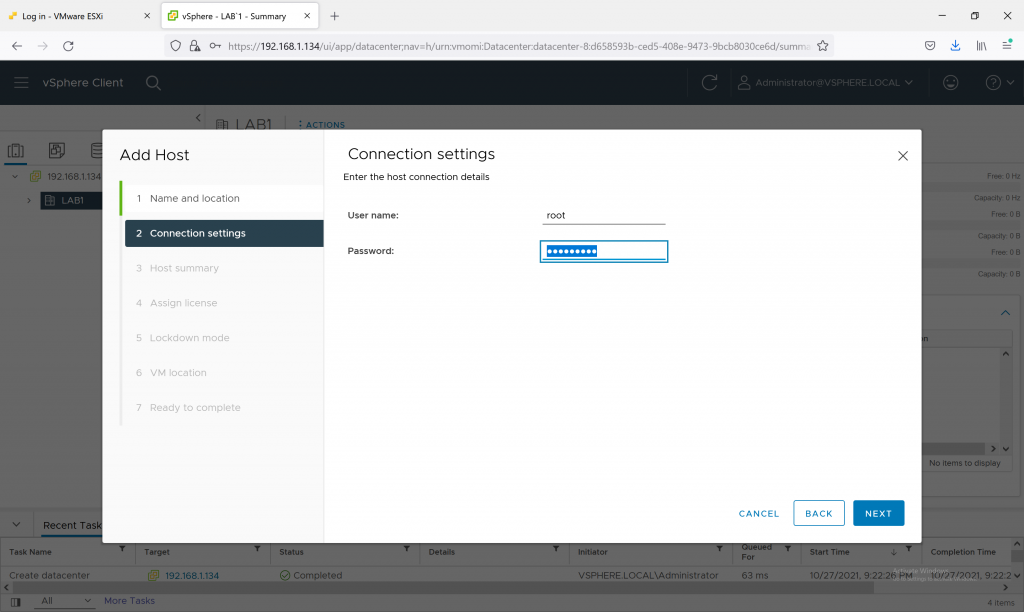Filter the Details column
The height and width of the screenshot is (612, 1024).
coord(556,549)
